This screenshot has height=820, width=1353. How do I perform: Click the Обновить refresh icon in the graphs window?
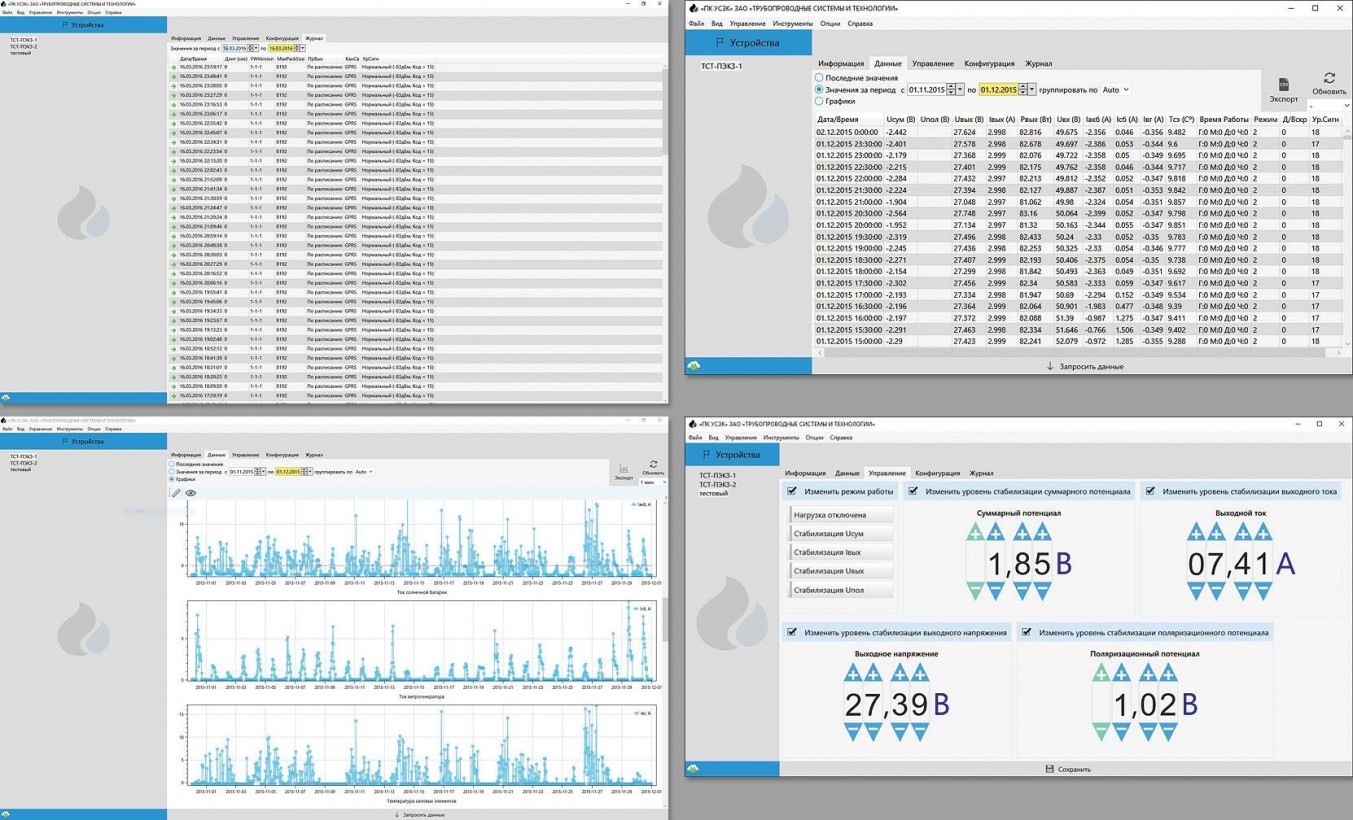(653, 464)
